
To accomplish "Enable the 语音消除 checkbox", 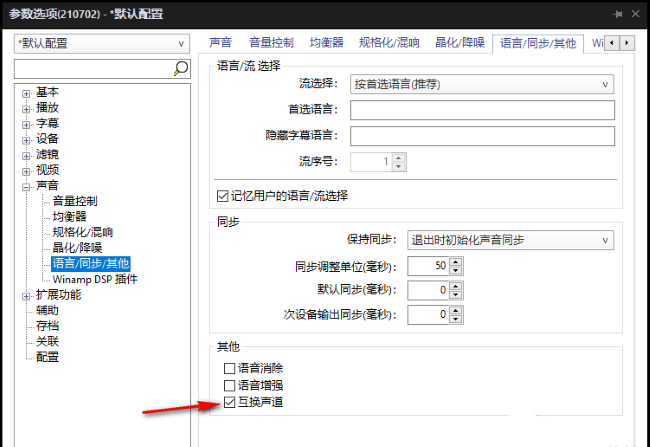I will click(x=229, y=368).
